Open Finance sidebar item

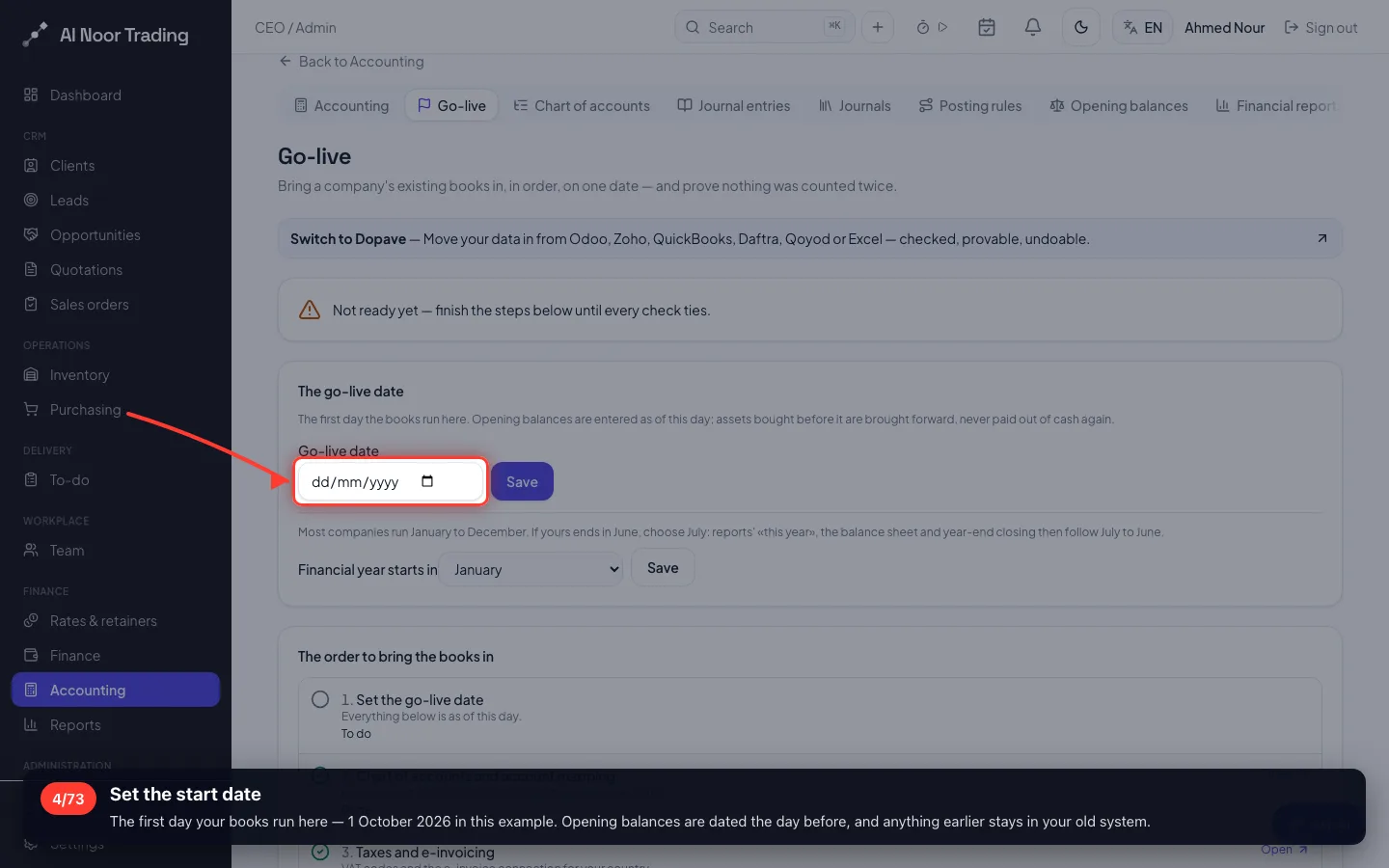click(x=116, y=655)
